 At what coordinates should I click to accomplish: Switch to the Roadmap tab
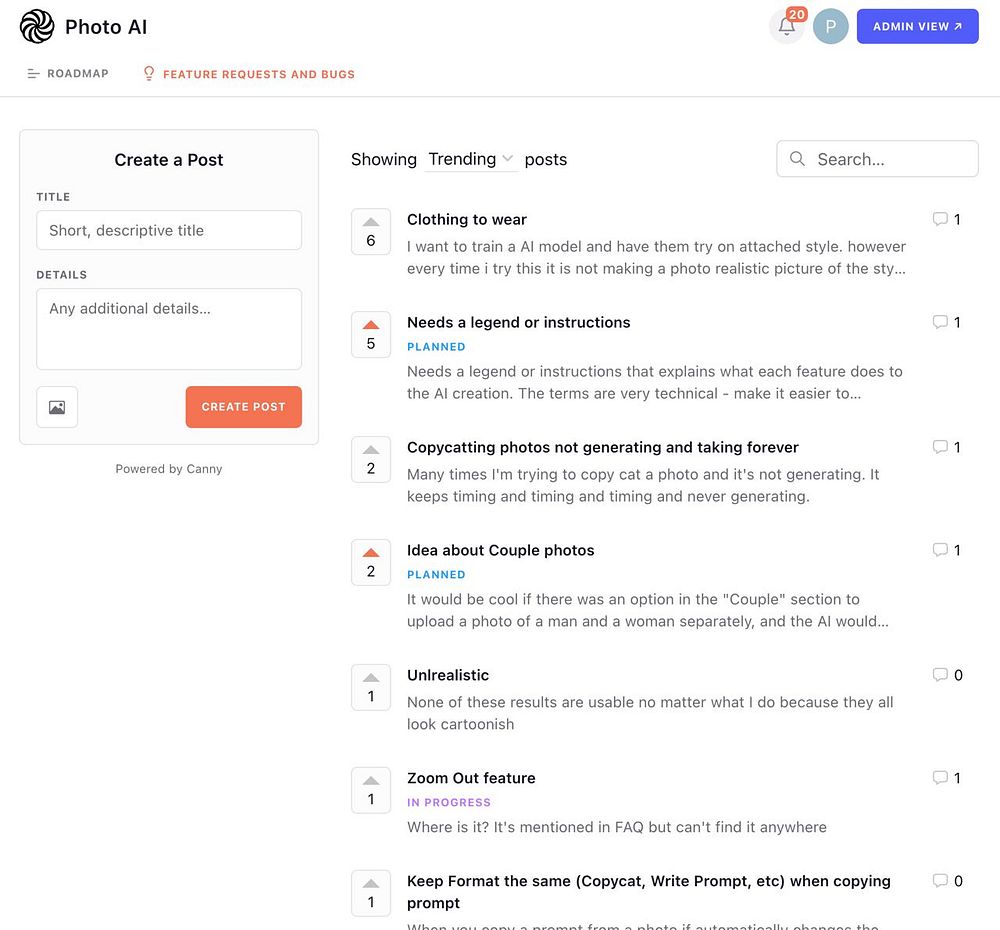point(68,74)
